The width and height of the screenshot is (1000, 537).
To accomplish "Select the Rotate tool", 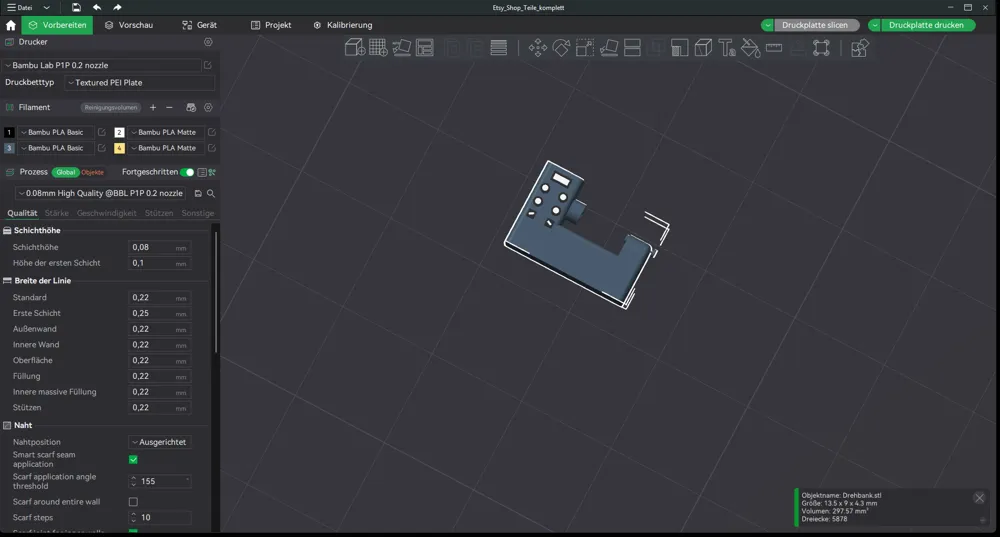I will (561, 48).
